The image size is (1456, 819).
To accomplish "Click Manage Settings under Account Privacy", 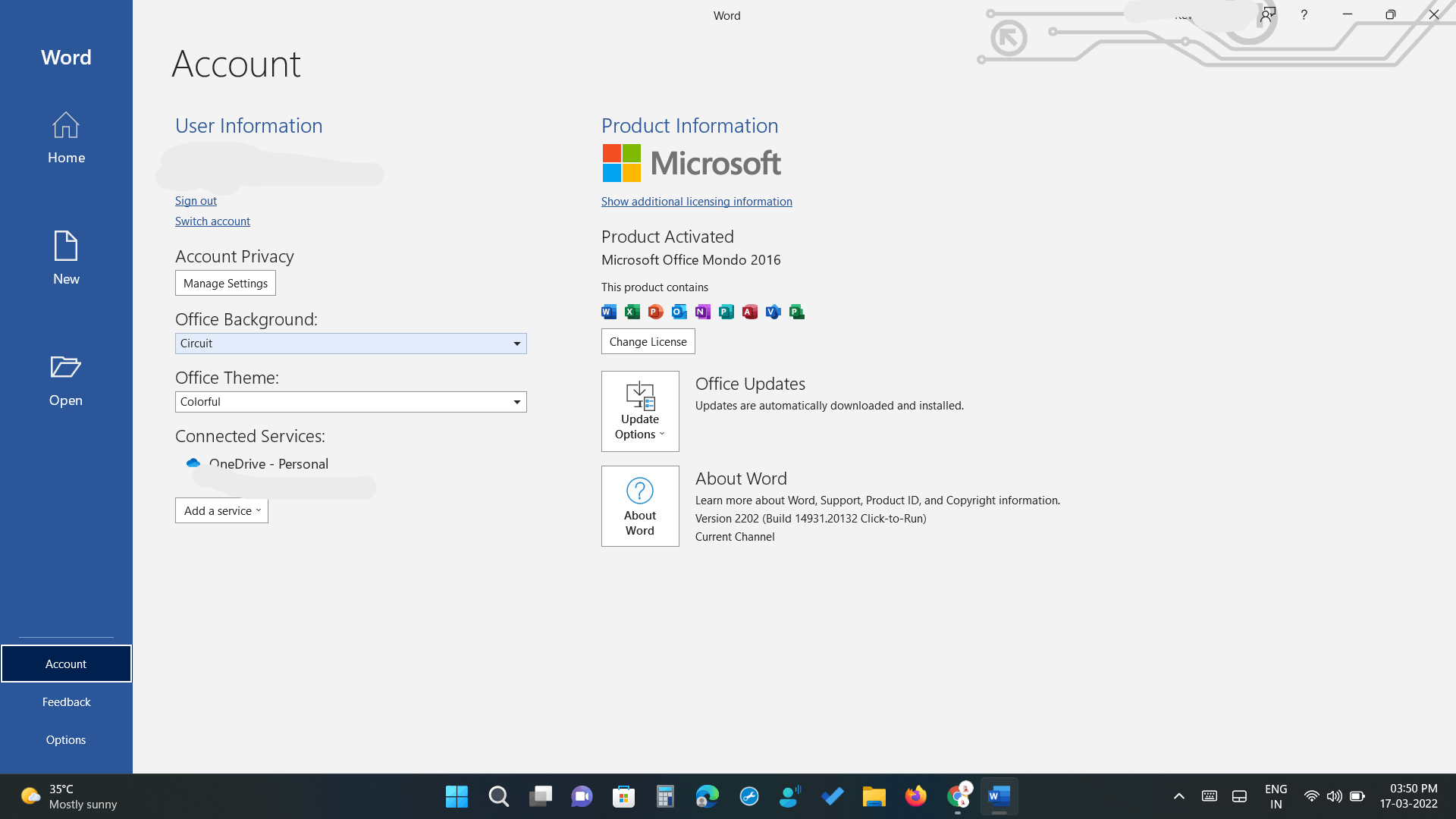I will (x=225, y=283).
